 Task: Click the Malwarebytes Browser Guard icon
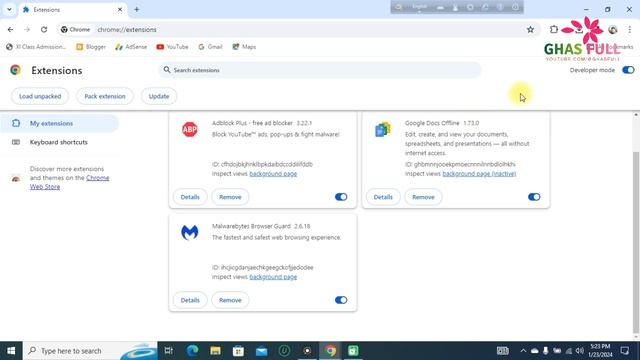[190, 233]
